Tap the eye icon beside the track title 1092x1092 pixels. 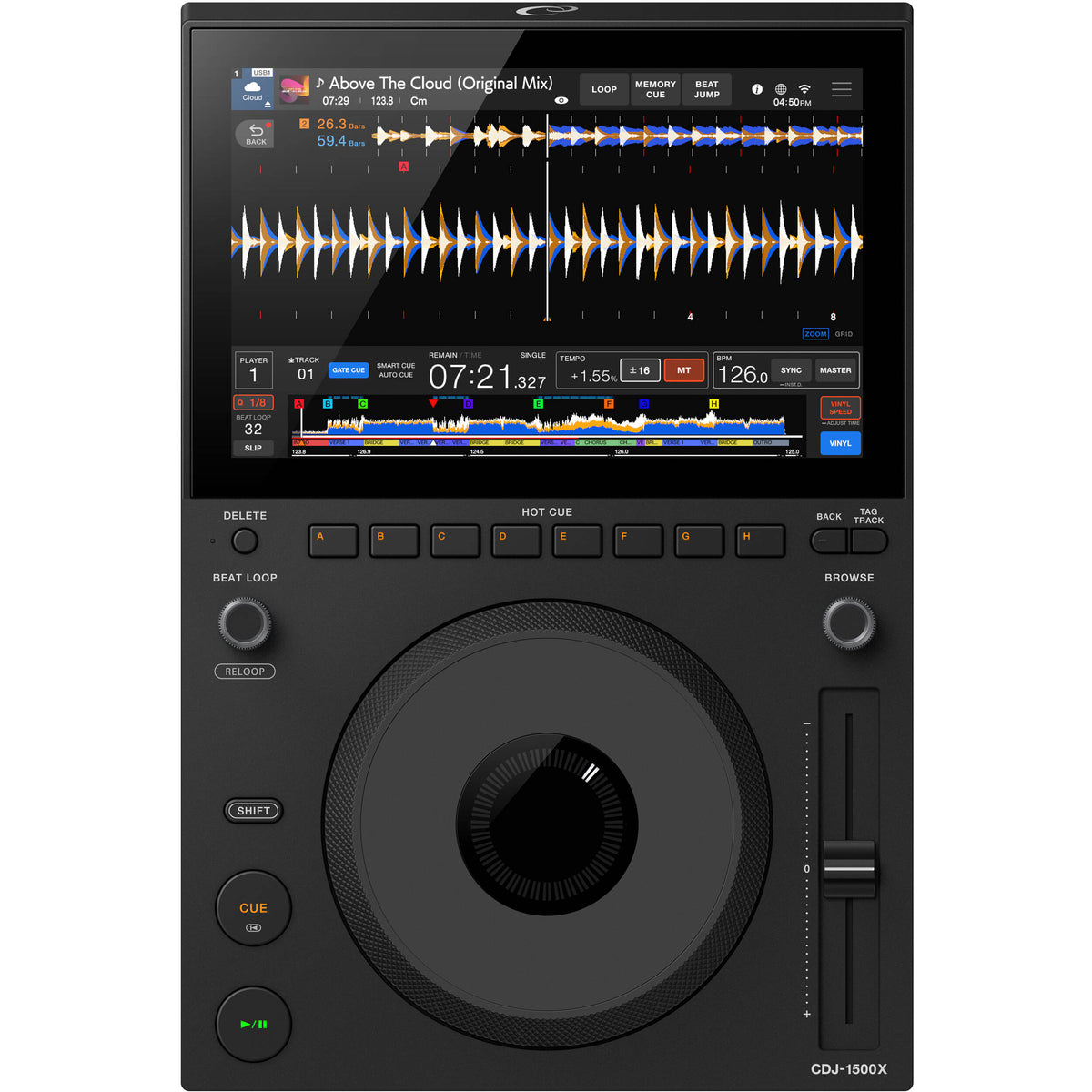(561, 101)
